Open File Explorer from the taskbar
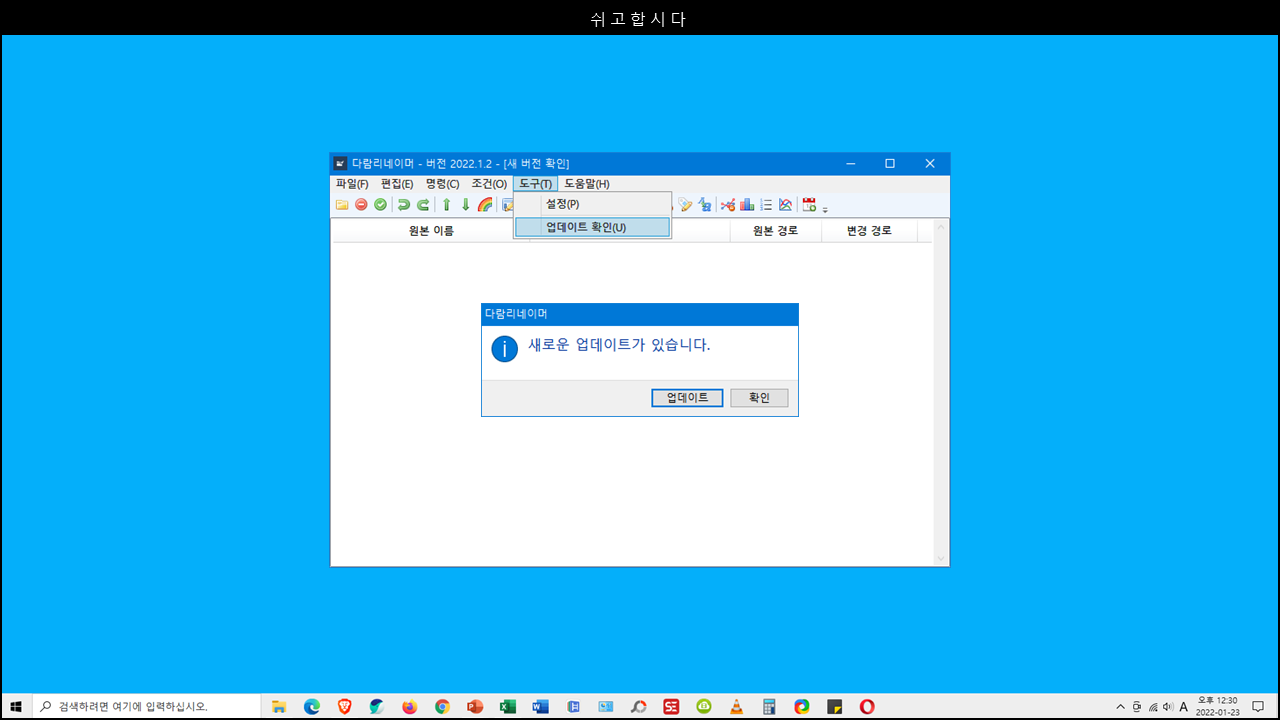The width and height of the screenshot is (1280, 720). coord(279,706)
